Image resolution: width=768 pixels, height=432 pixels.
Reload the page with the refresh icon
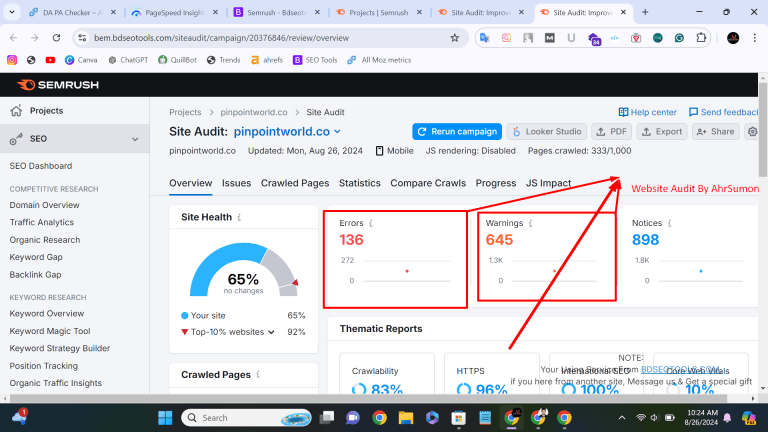click(x=56, y=38)
